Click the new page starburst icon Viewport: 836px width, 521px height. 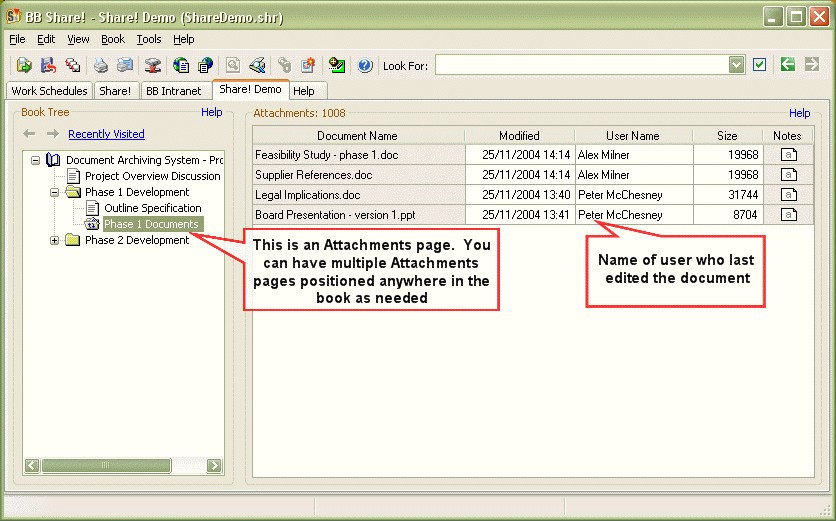(309, 65)
